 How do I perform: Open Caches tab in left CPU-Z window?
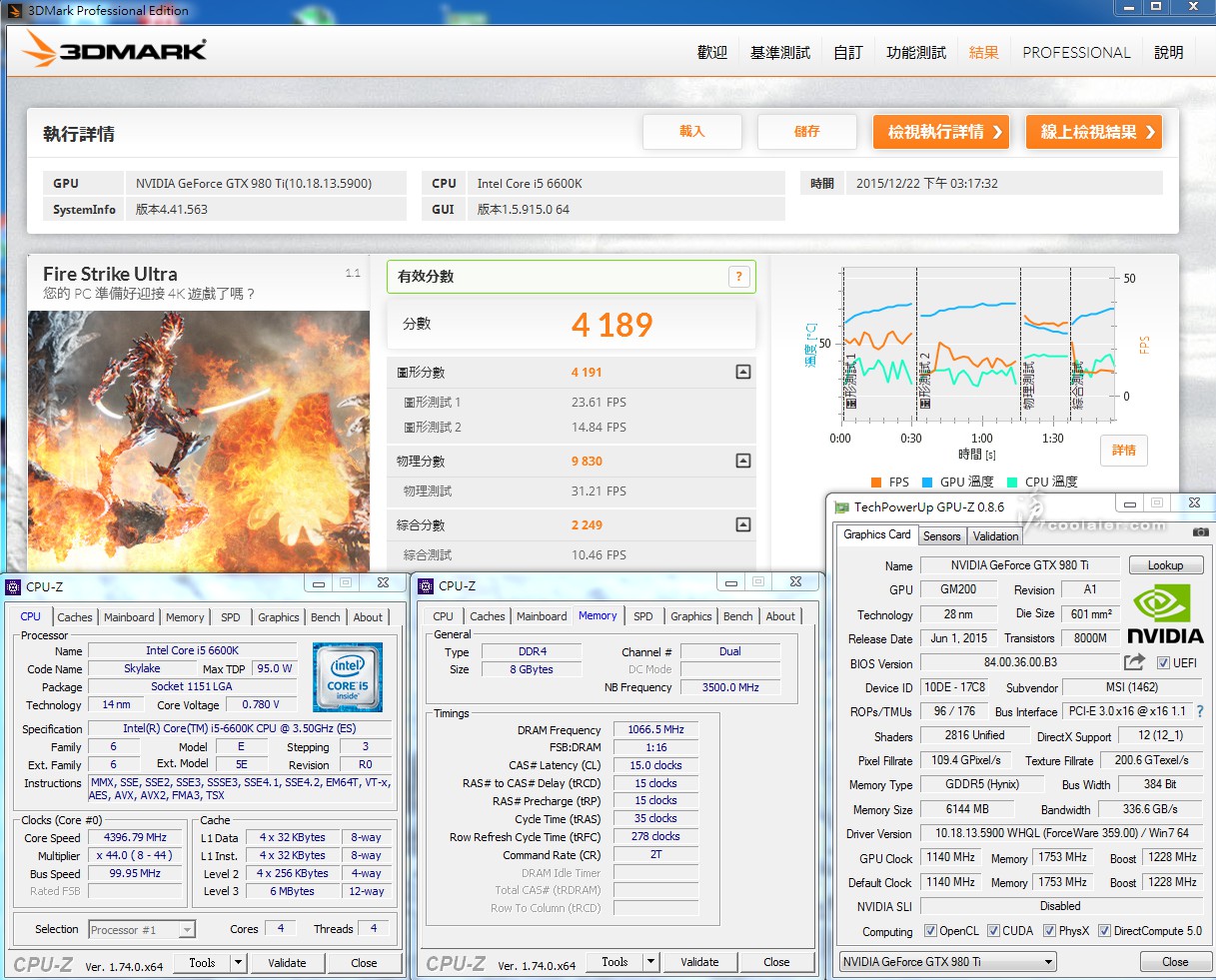(x=75, y=617)
